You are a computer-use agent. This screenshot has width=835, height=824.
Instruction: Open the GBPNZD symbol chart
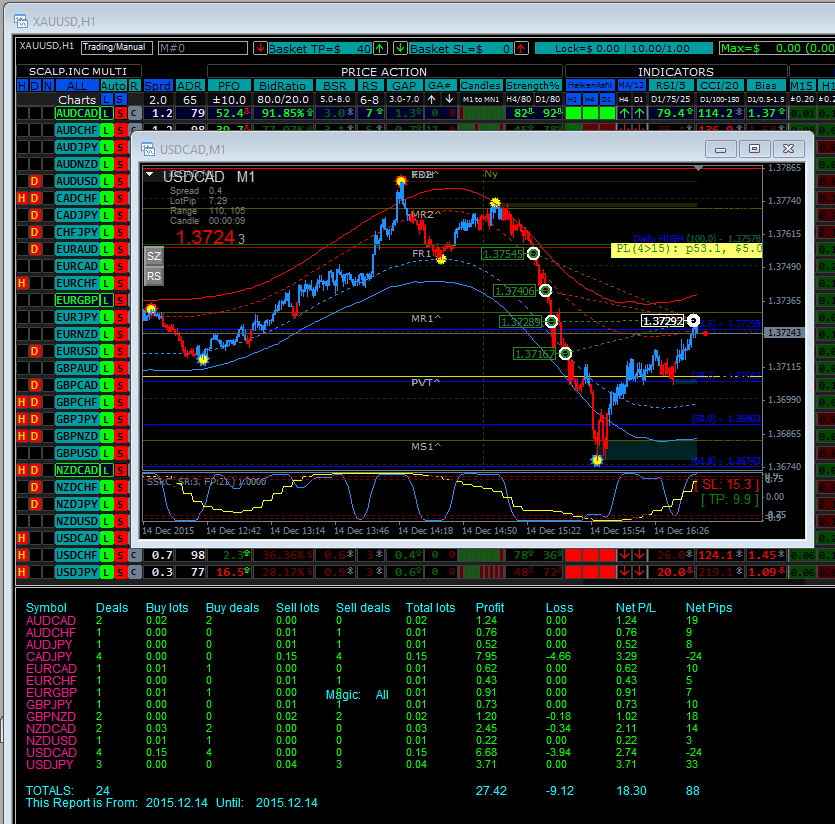tap(77, 436)
